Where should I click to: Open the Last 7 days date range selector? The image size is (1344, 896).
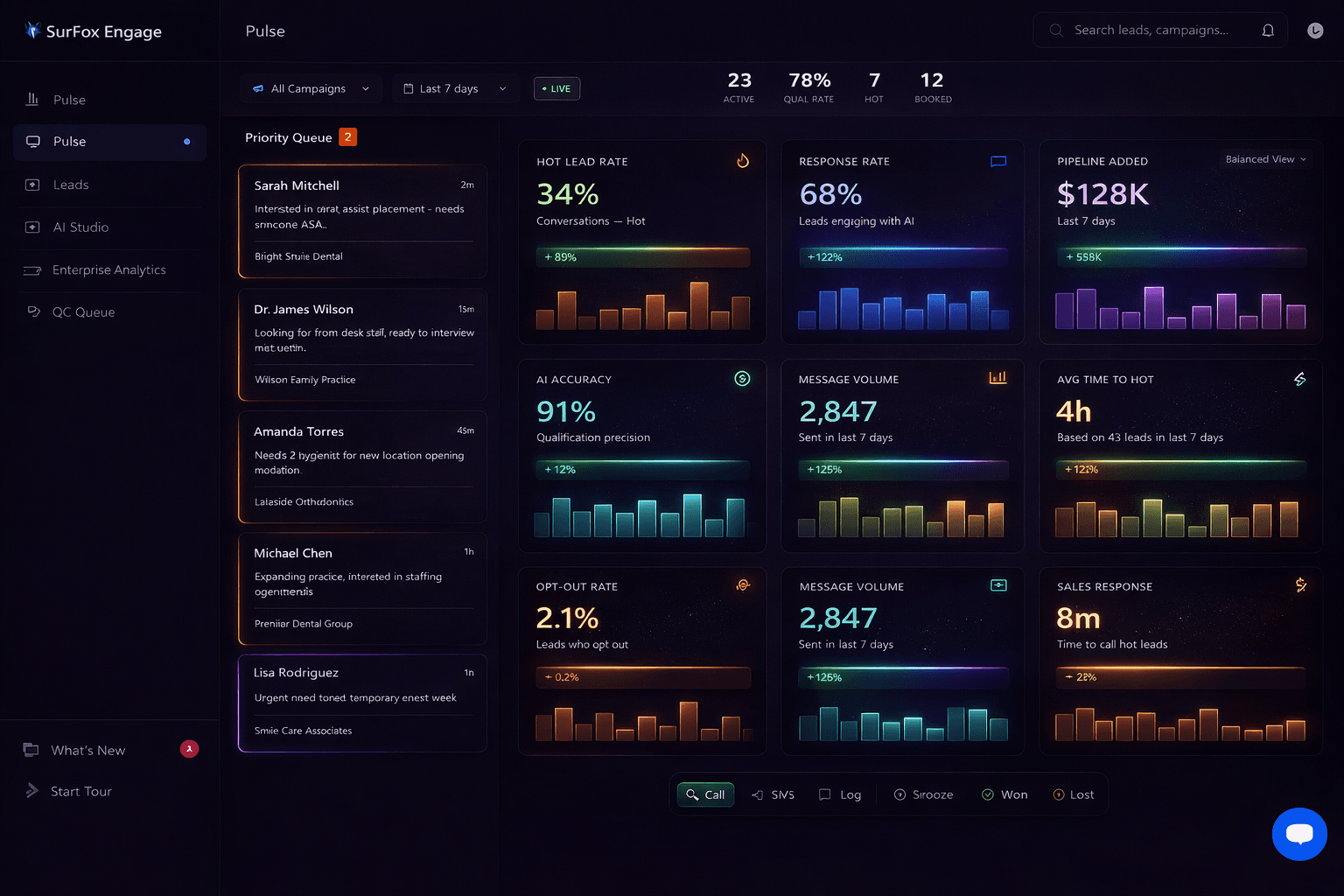click(454, 88)
